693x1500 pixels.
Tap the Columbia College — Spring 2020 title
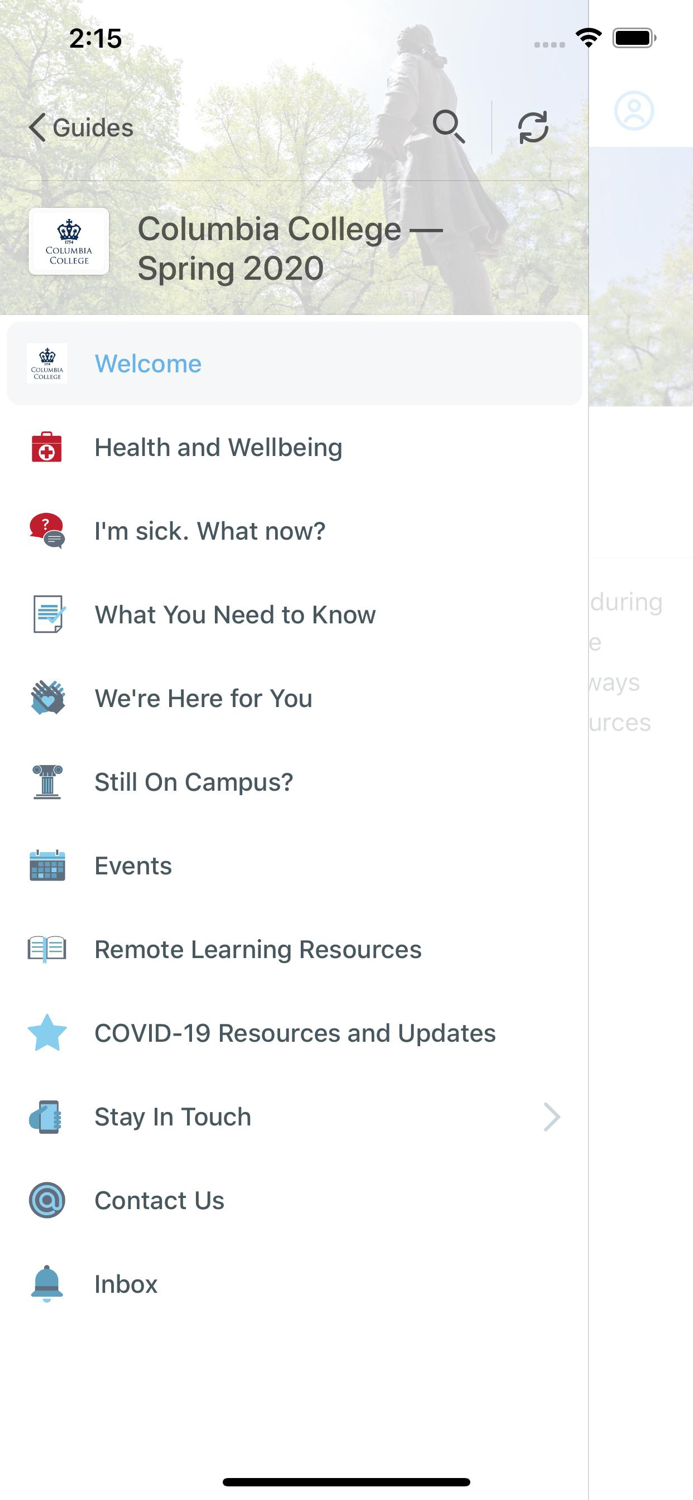289,248
